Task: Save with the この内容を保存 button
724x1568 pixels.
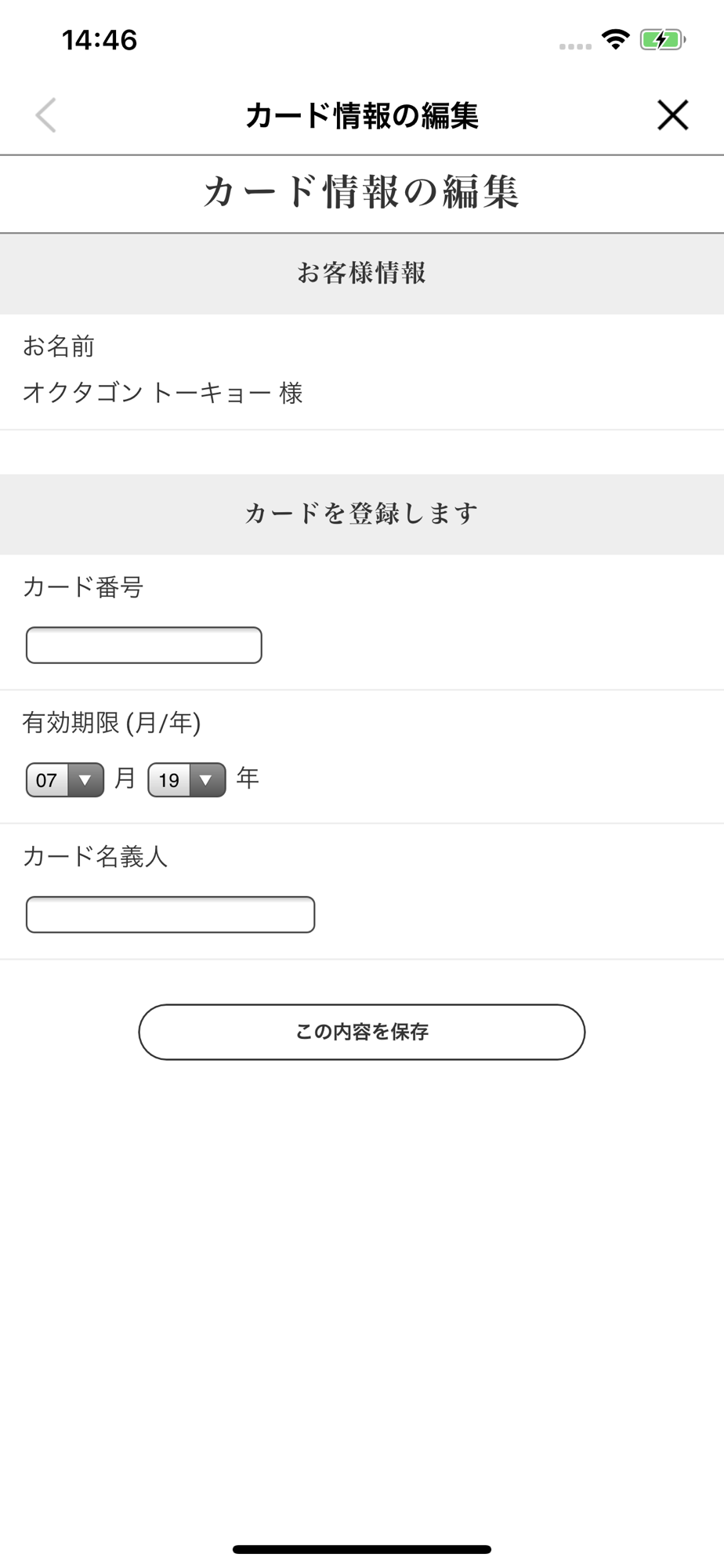Action: tap(362, 1032)
